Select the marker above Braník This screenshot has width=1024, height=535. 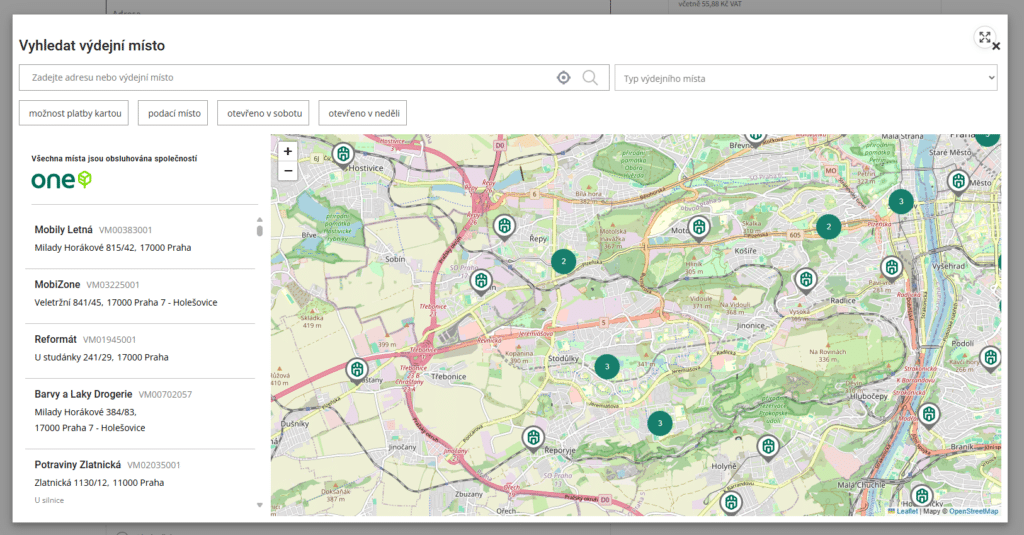click(x=929, y=415)
